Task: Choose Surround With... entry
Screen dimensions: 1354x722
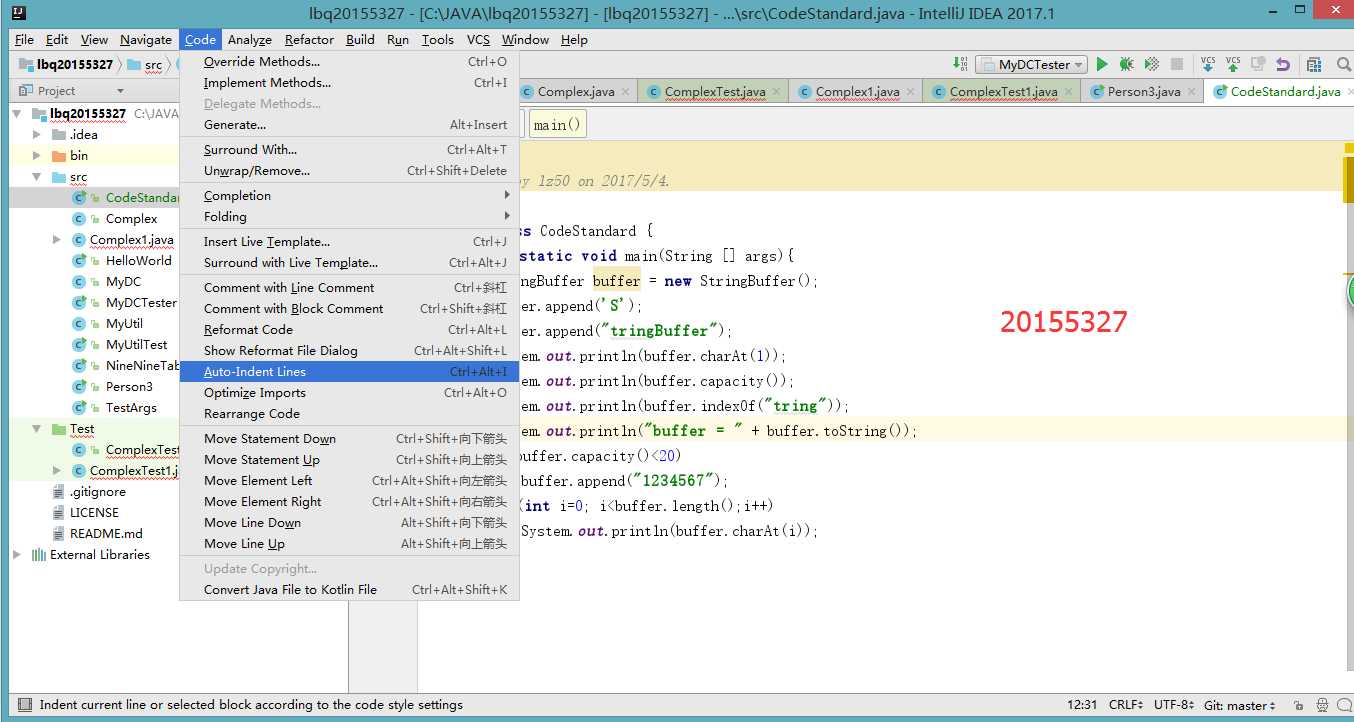Action: (x=349, y=150)
